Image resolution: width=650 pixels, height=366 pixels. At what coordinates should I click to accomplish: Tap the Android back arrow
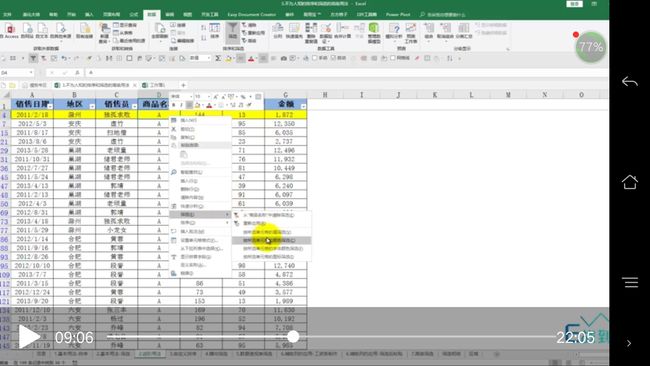(x=630, y=82)
